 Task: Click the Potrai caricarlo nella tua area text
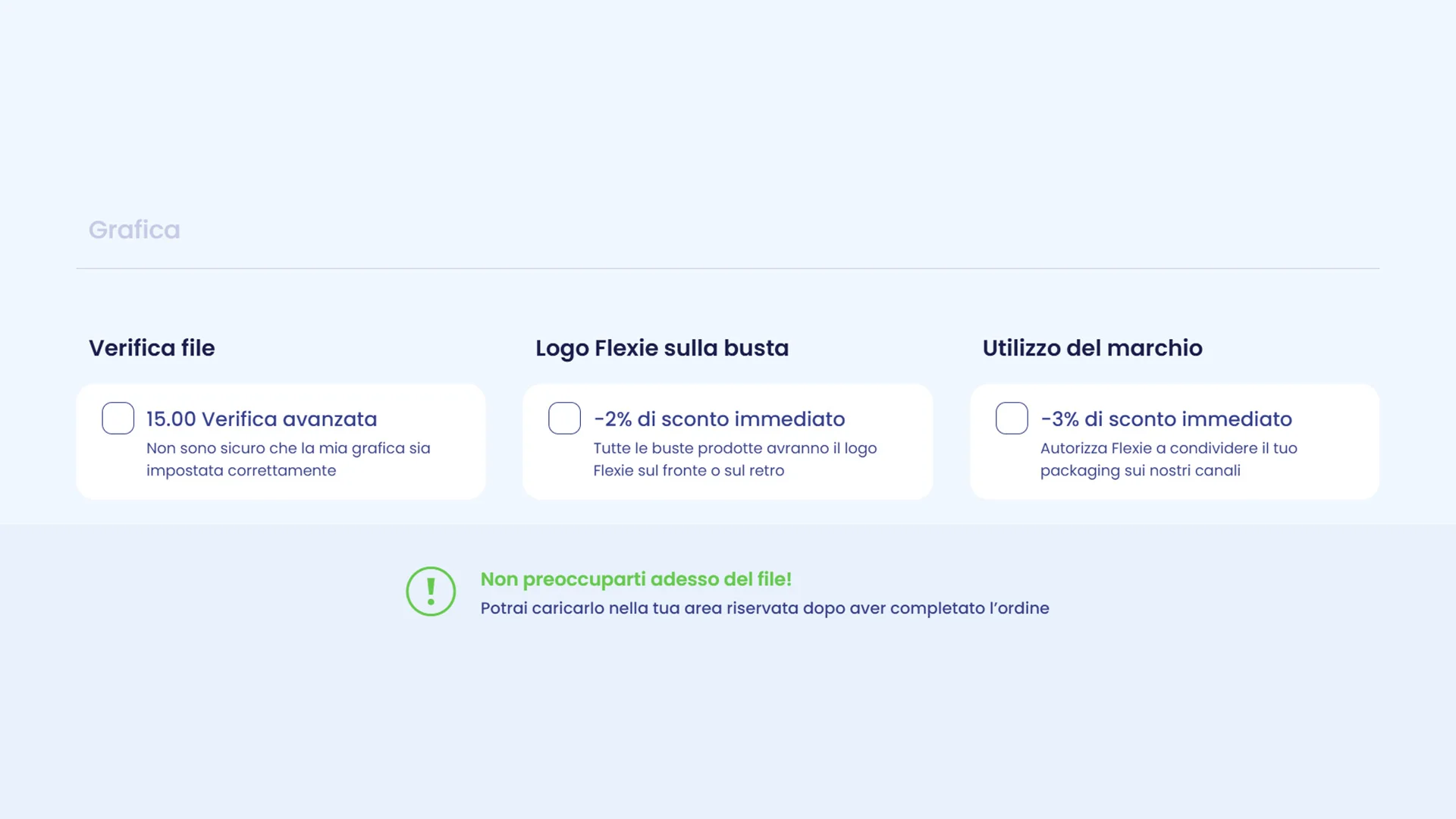[x=765, y=608]
